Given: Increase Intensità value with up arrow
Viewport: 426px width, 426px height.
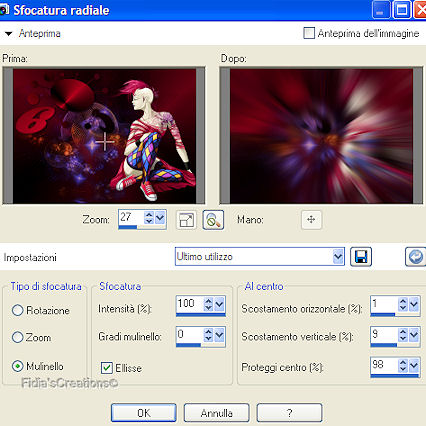Looking at the screenshot, I should point(209,300).
